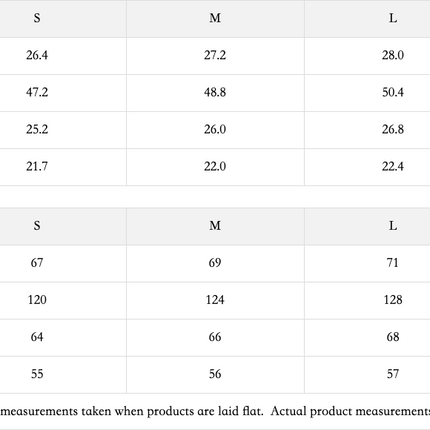Click the S header in upper table
Image resolution: width=430 pixels, height=430 pixels.
pos(37,18)
